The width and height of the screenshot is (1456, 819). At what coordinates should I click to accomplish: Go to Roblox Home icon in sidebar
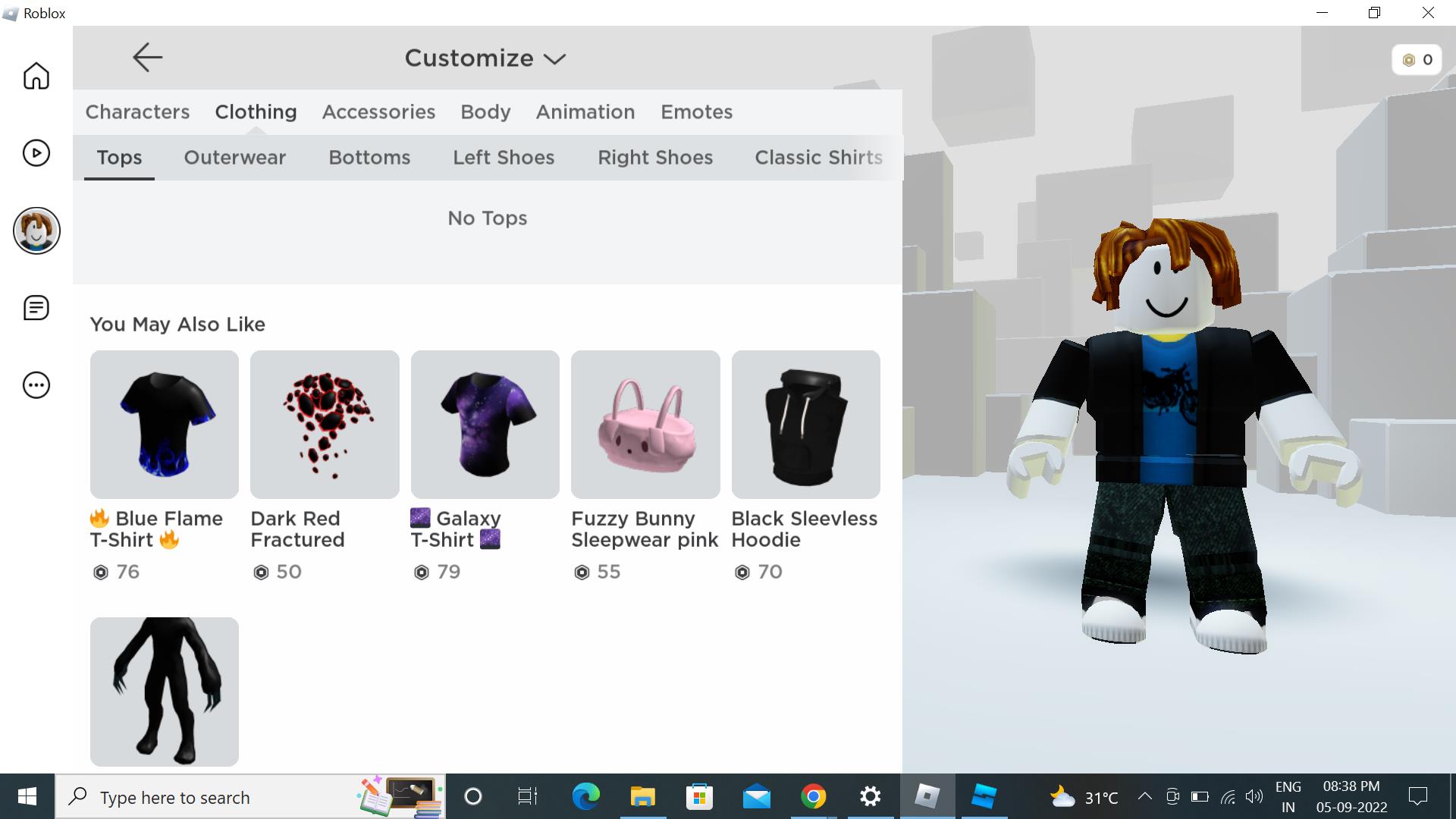tap(36, 76)
